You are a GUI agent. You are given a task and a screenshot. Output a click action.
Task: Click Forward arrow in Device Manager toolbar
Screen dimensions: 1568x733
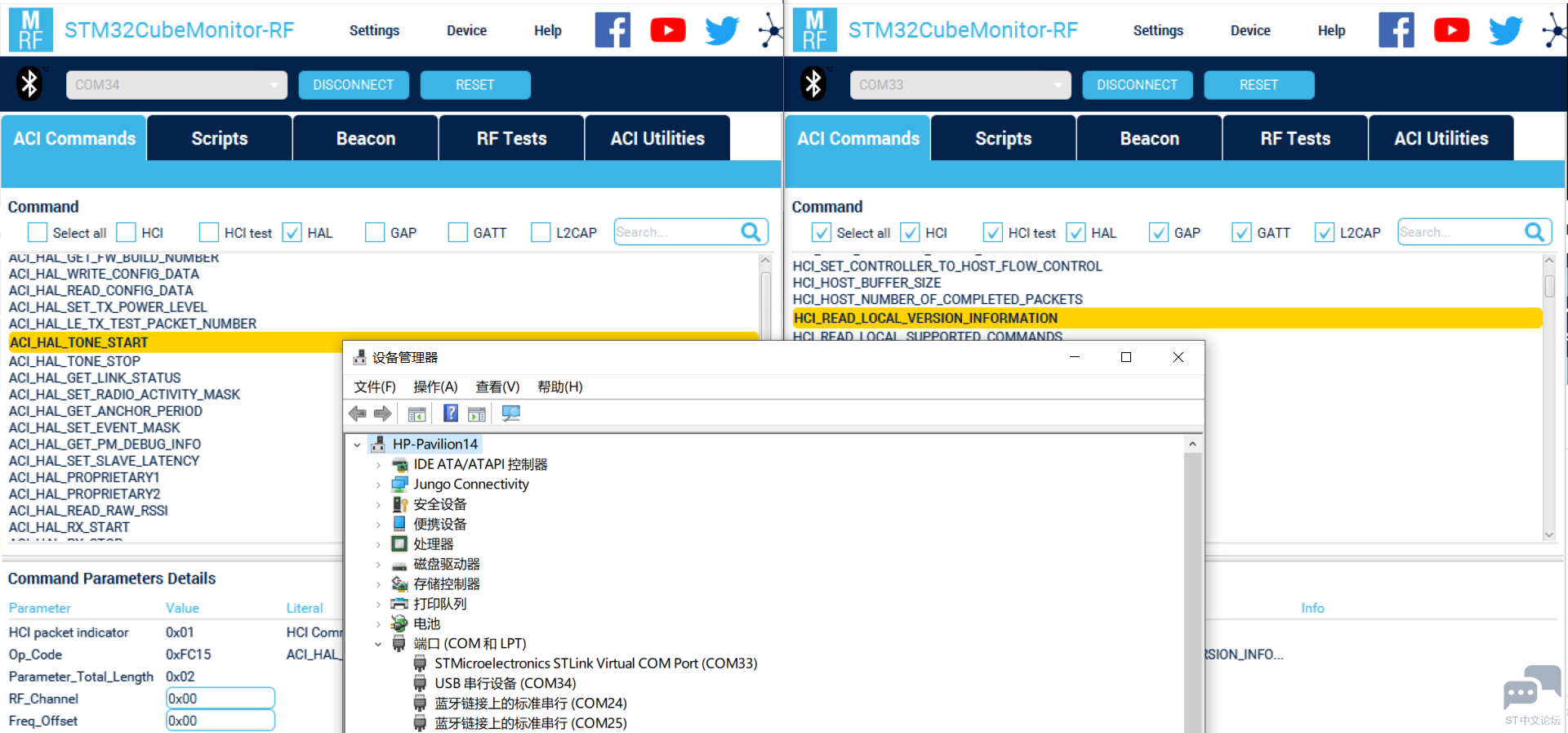point(382,413)
